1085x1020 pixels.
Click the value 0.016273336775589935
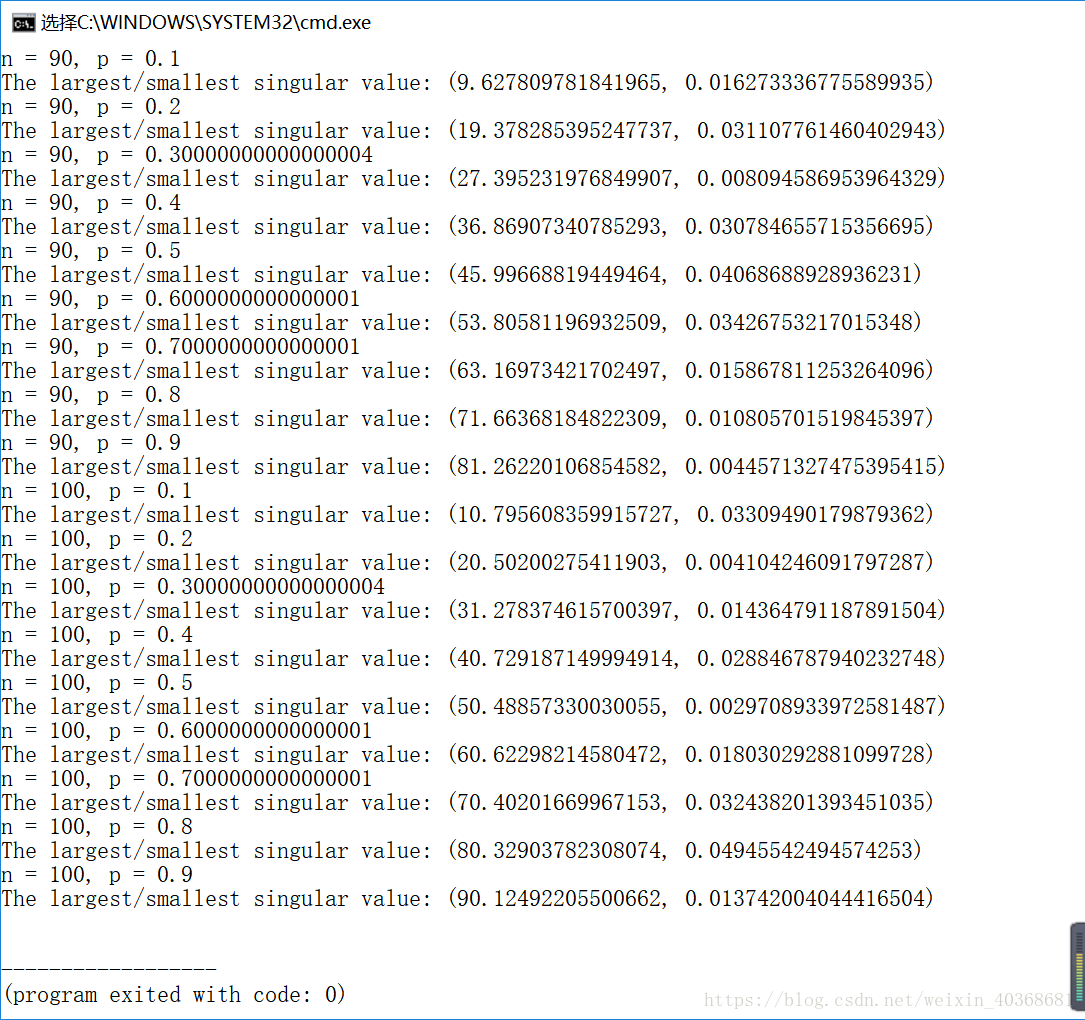pos(803,83)
